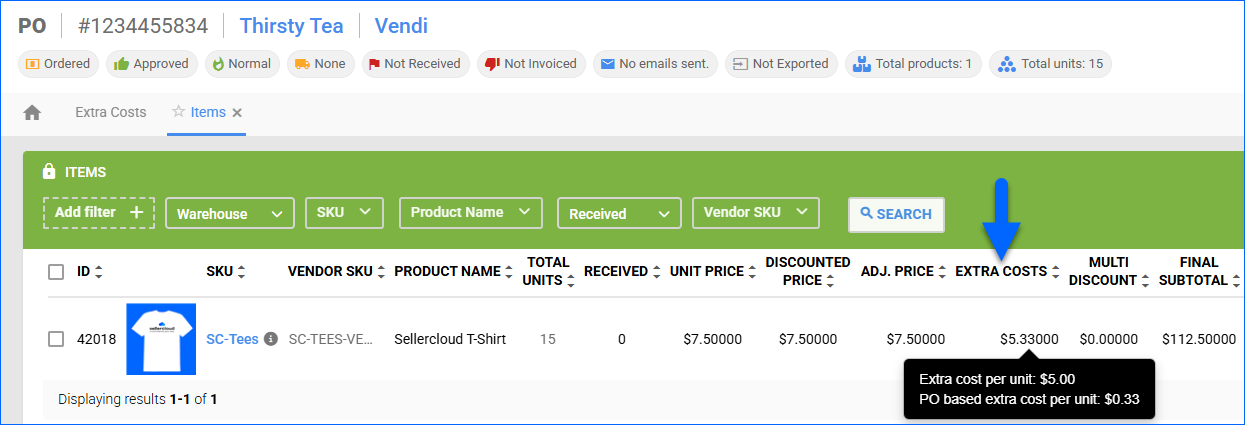The width and height of the screenshot is (1245, 425).
Task: Select all rows with header checkbox
Action: (x=56, y=272)
